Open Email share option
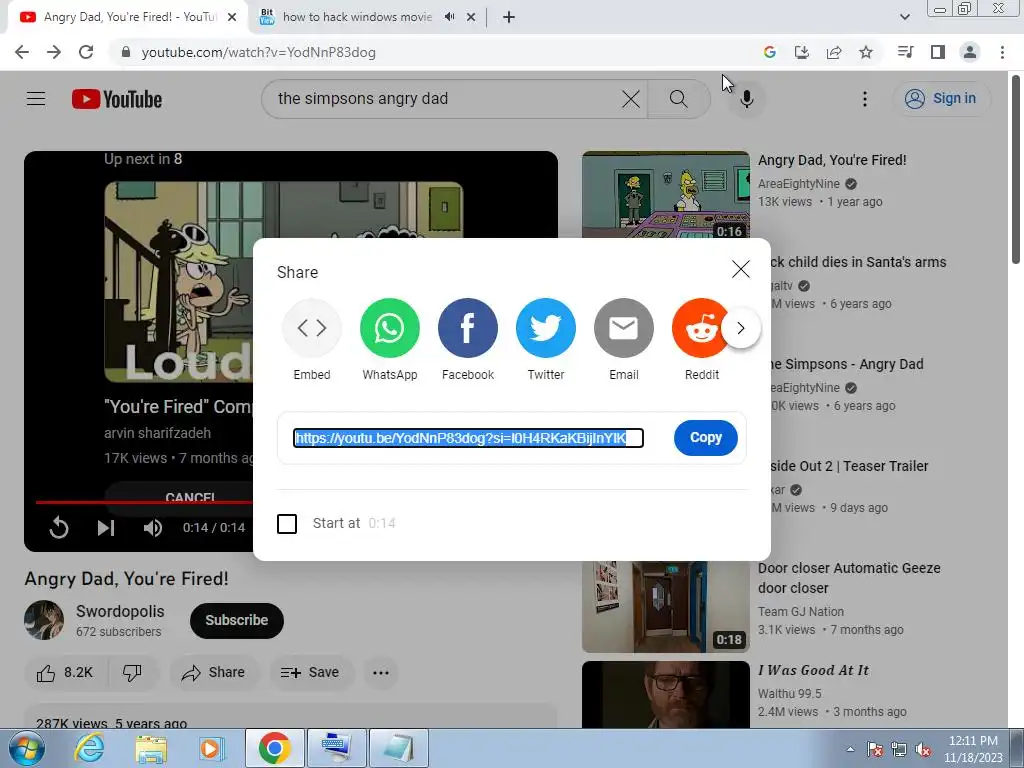Image resolution: width=1024 pixels, height=768 pixels. pos(624,328)
